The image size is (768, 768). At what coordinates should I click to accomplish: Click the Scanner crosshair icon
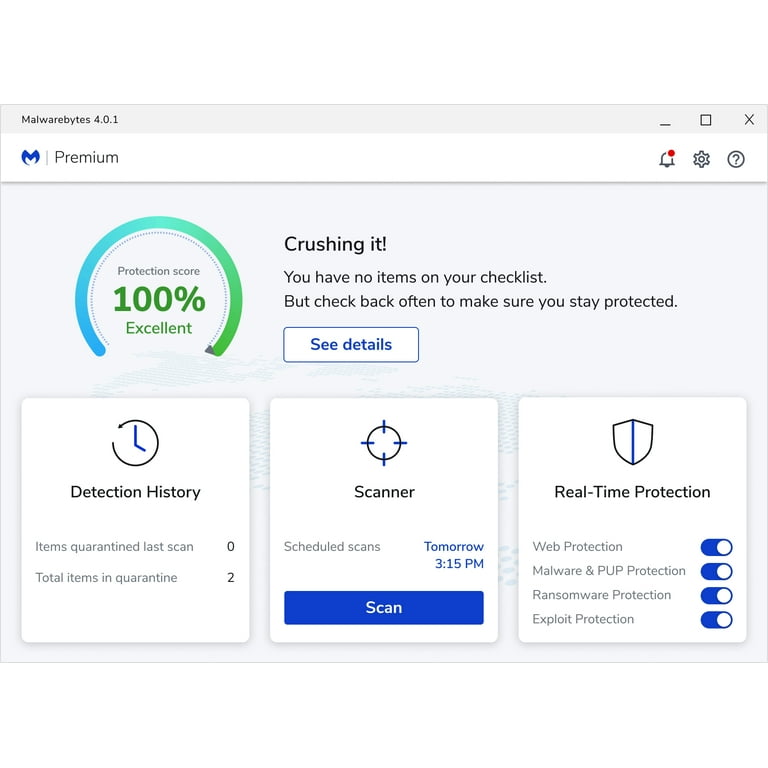(384, 442)
